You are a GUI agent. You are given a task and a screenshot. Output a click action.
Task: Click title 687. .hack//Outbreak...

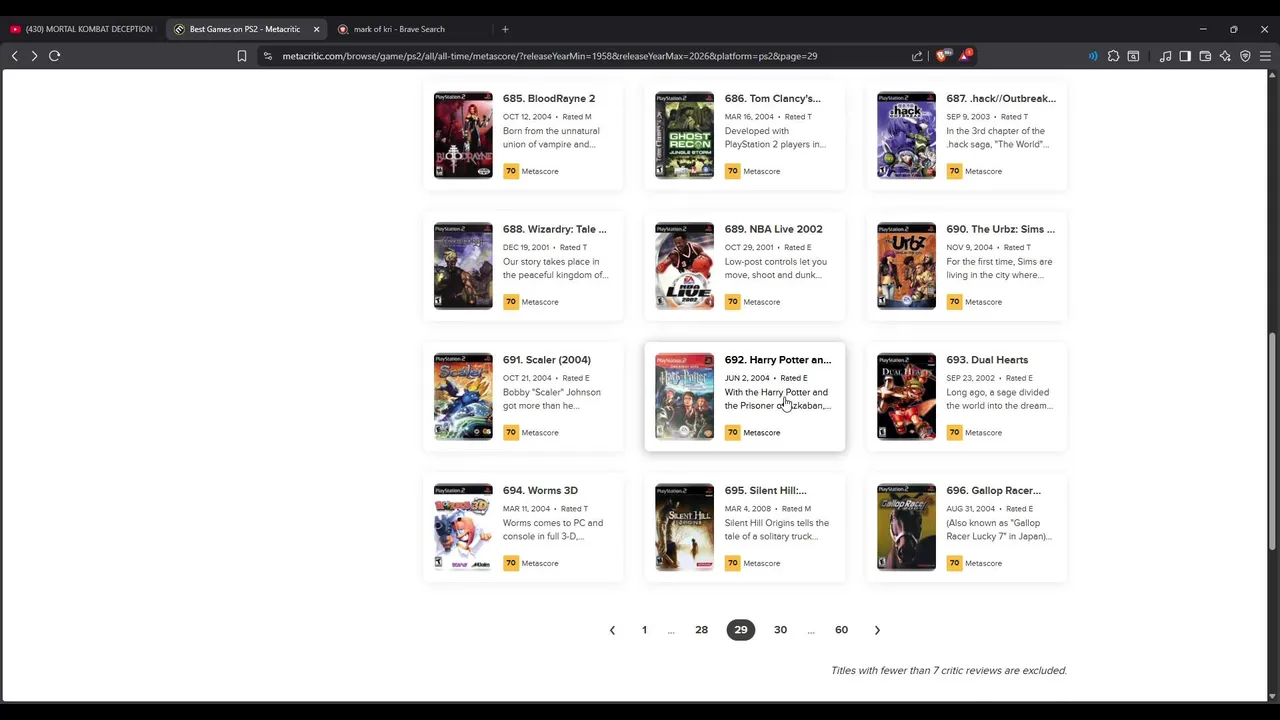click(x=1001, y=98)
